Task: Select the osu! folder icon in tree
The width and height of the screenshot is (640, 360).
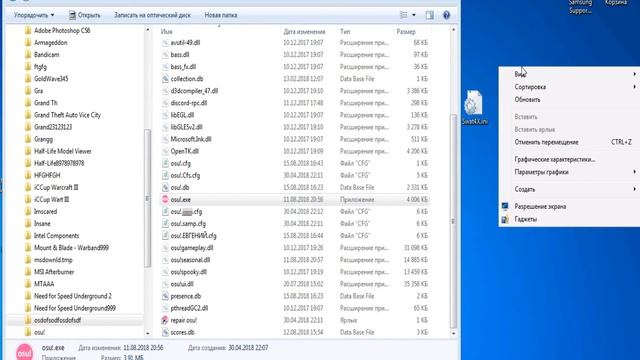Action: point(28,332)
